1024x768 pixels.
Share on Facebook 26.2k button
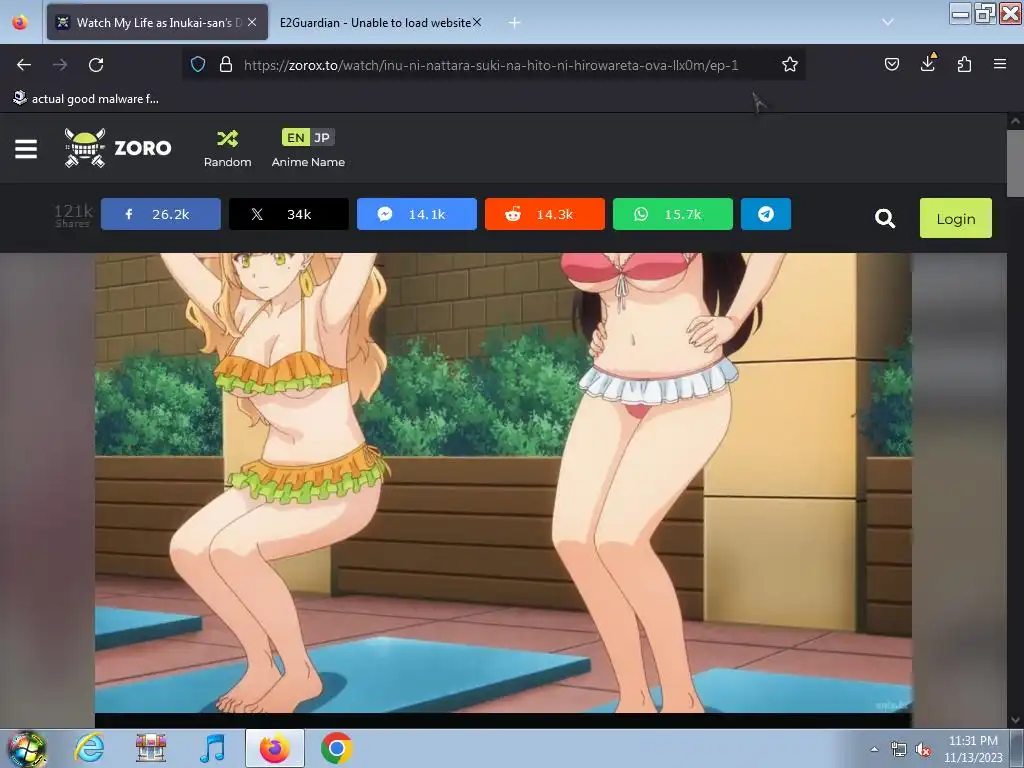click(161, 214)
